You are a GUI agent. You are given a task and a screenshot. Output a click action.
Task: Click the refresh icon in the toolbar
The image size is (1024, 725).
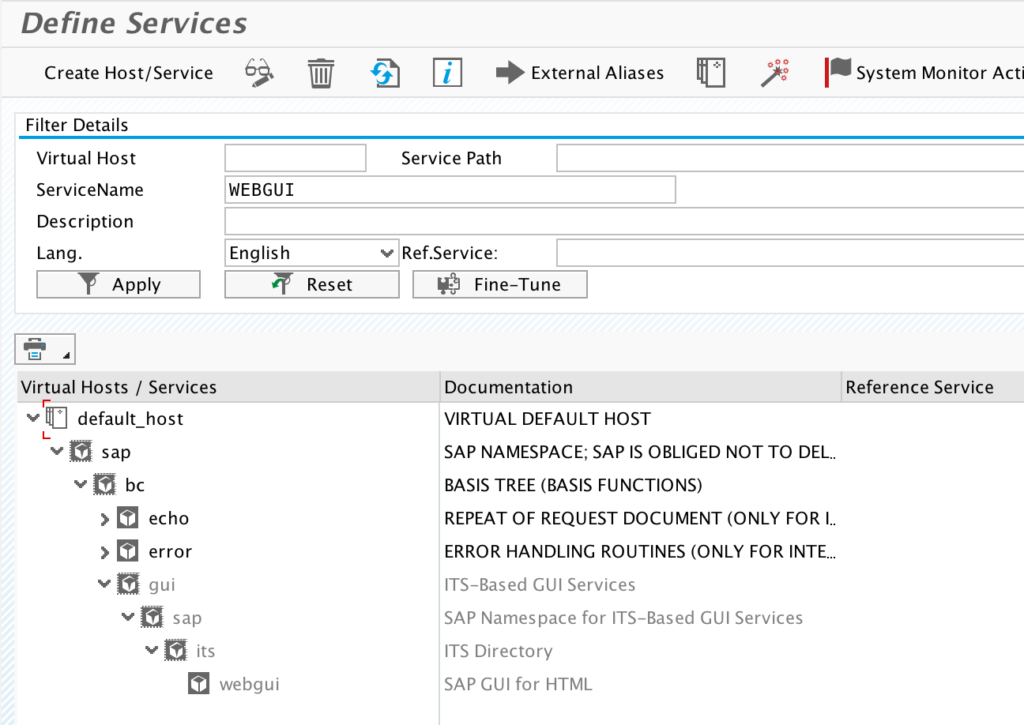(384, 72)
